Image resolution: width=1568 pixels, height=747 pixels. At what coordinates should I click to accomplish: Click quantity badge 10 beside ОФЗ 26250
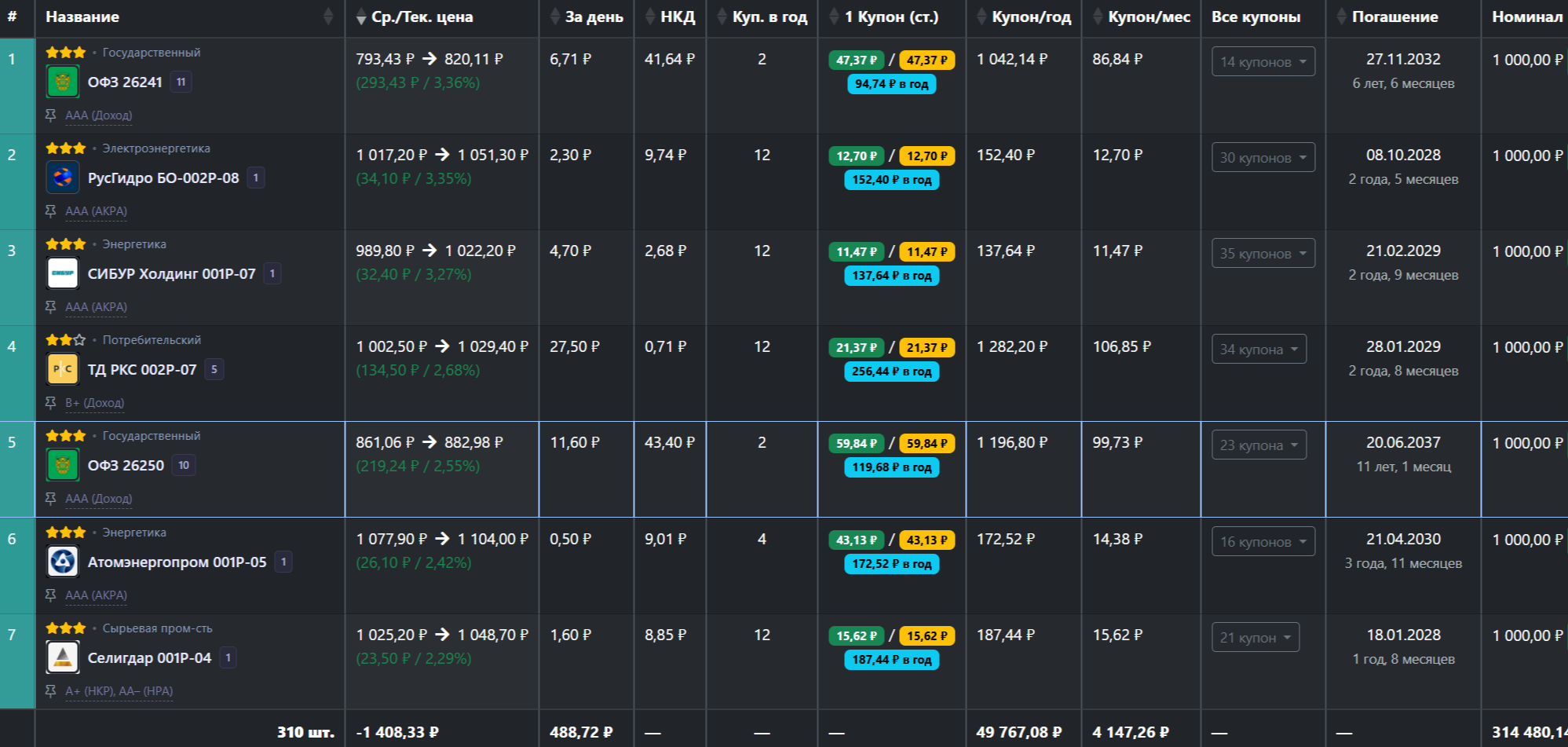pyautogui.click(x=184, y=465)
